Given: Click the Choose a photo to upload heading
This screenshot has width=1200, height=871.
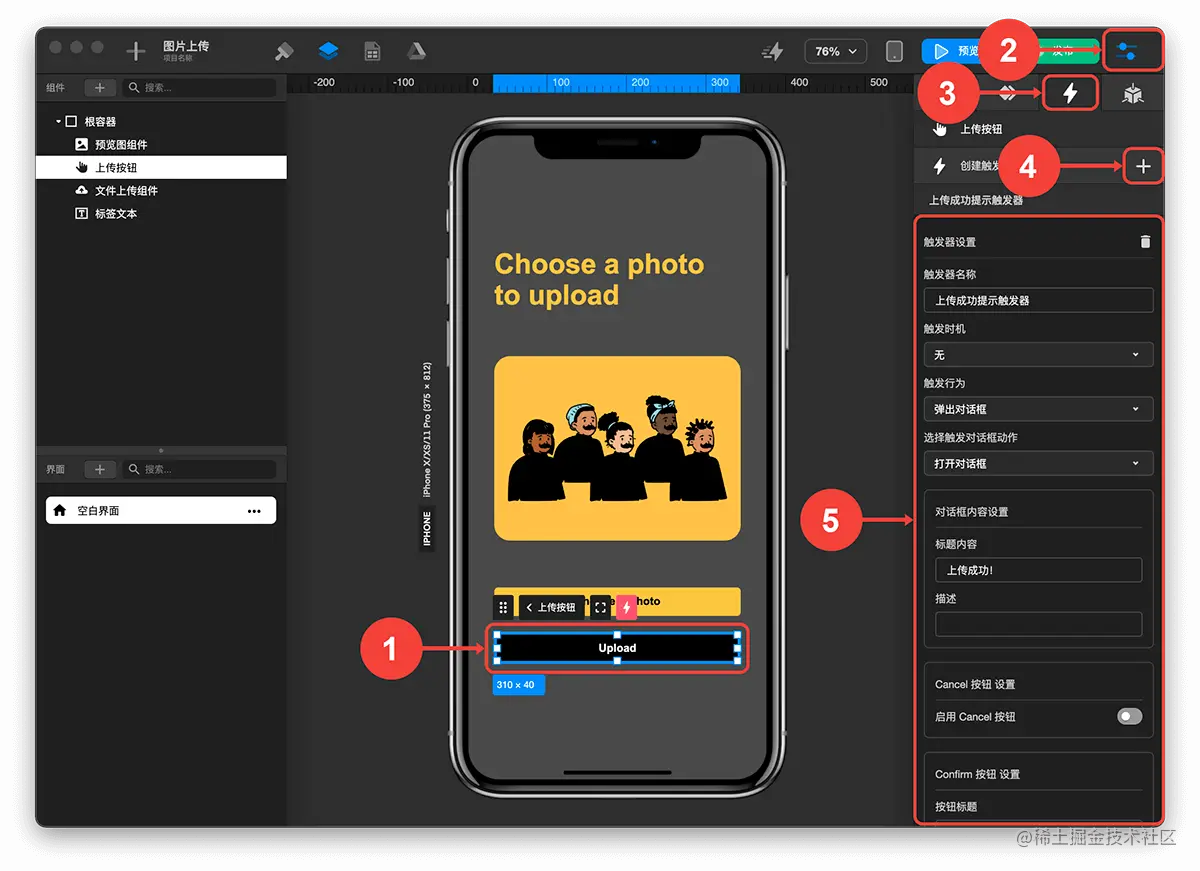Looking at the screenshot, I should tap(599, 279).
